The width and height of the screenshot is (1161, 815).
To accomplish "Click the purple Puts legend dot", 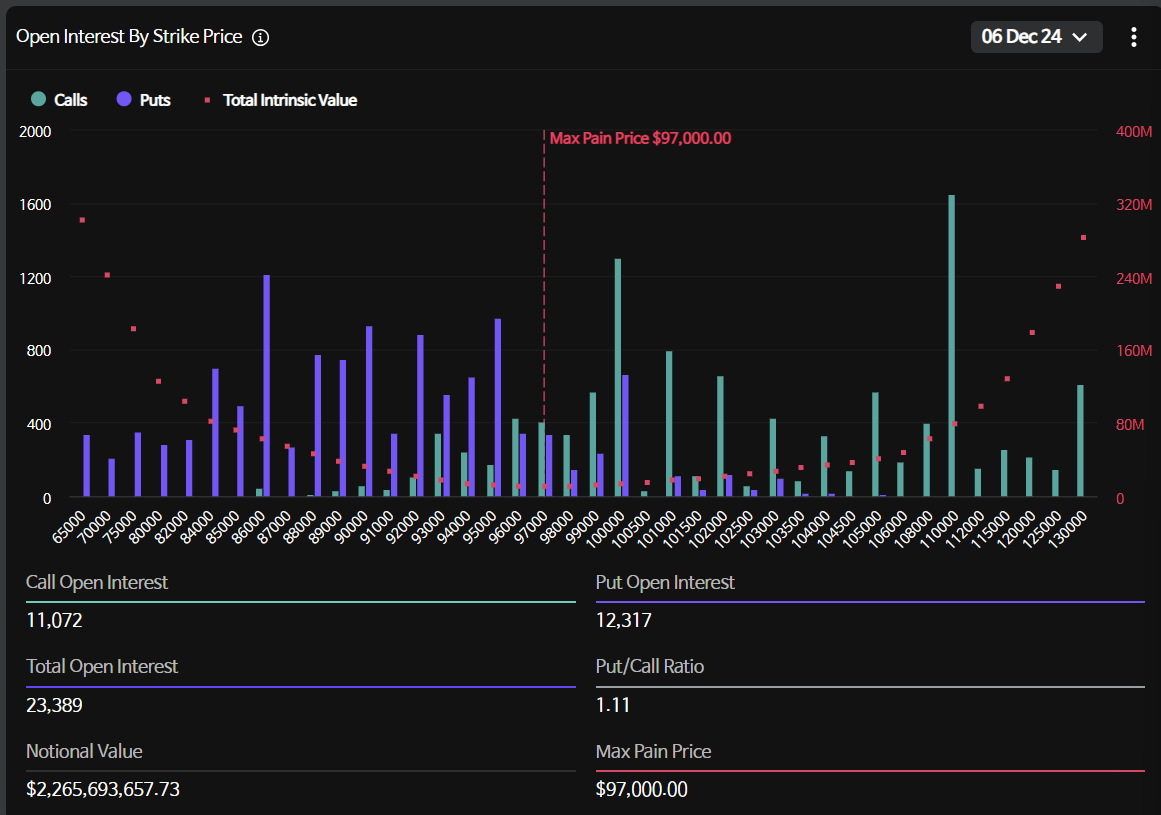I will point(124,99).
